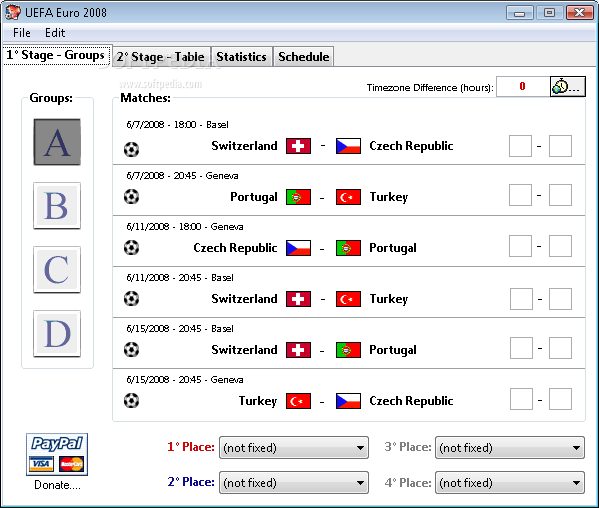
Task: Click Portugal score box, 6/15/2008 Basel match
Action: tap(560, 348)
